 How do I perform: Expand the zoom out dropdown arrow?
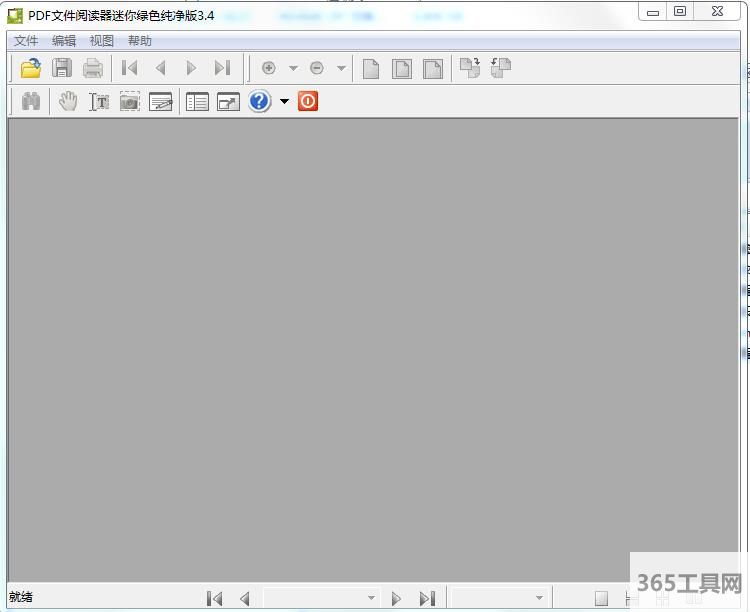click(x=341, y=68)
